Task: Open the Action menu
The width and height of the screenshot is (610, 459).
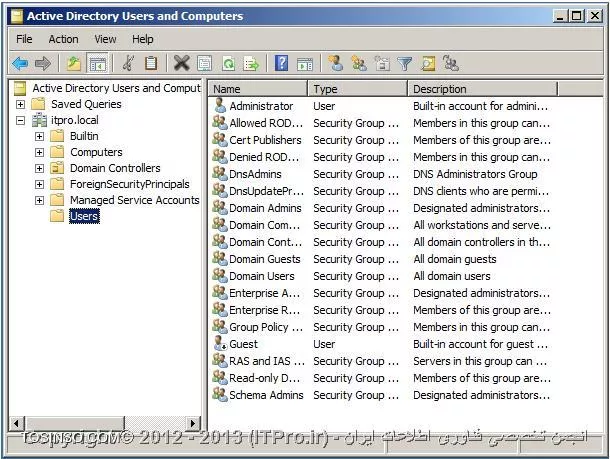Action: tap(63, 39)
